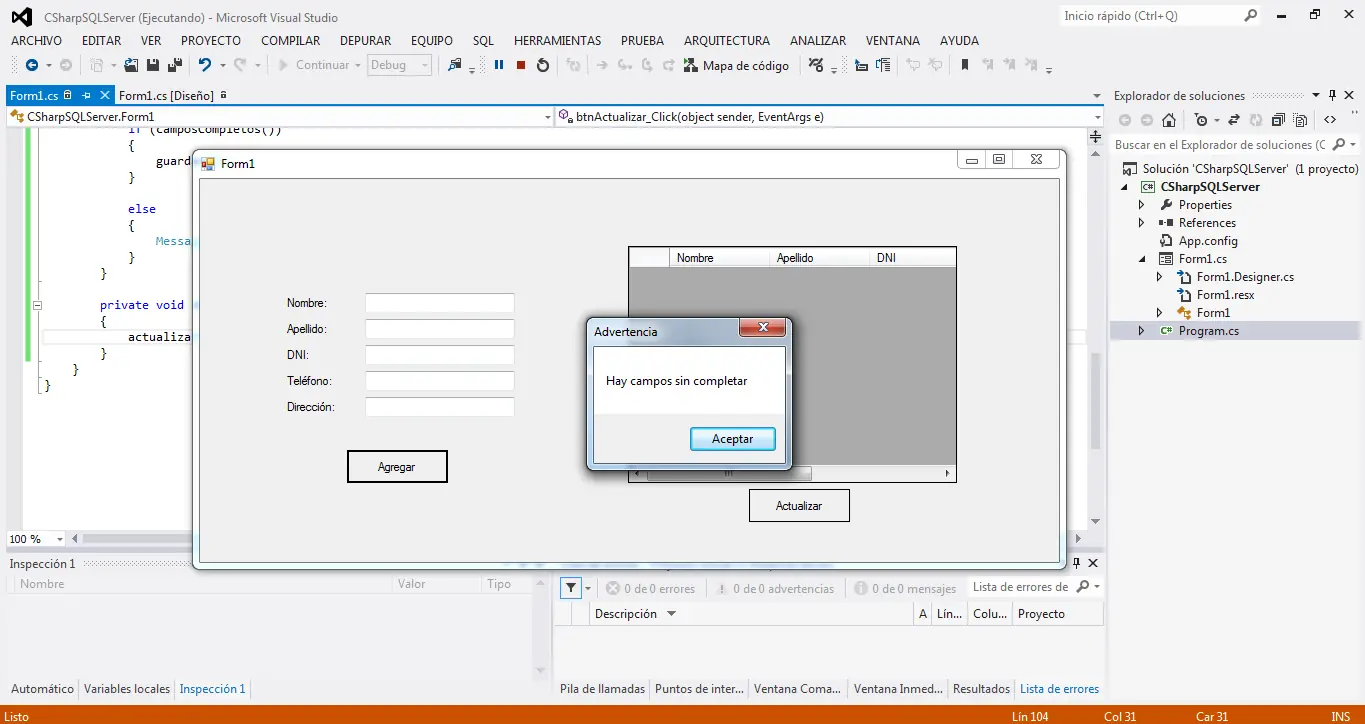1365x724 pixels.
Task: Click the navigate backward toolbar icon
Action: pyautogui.click(x=32, y=65)
